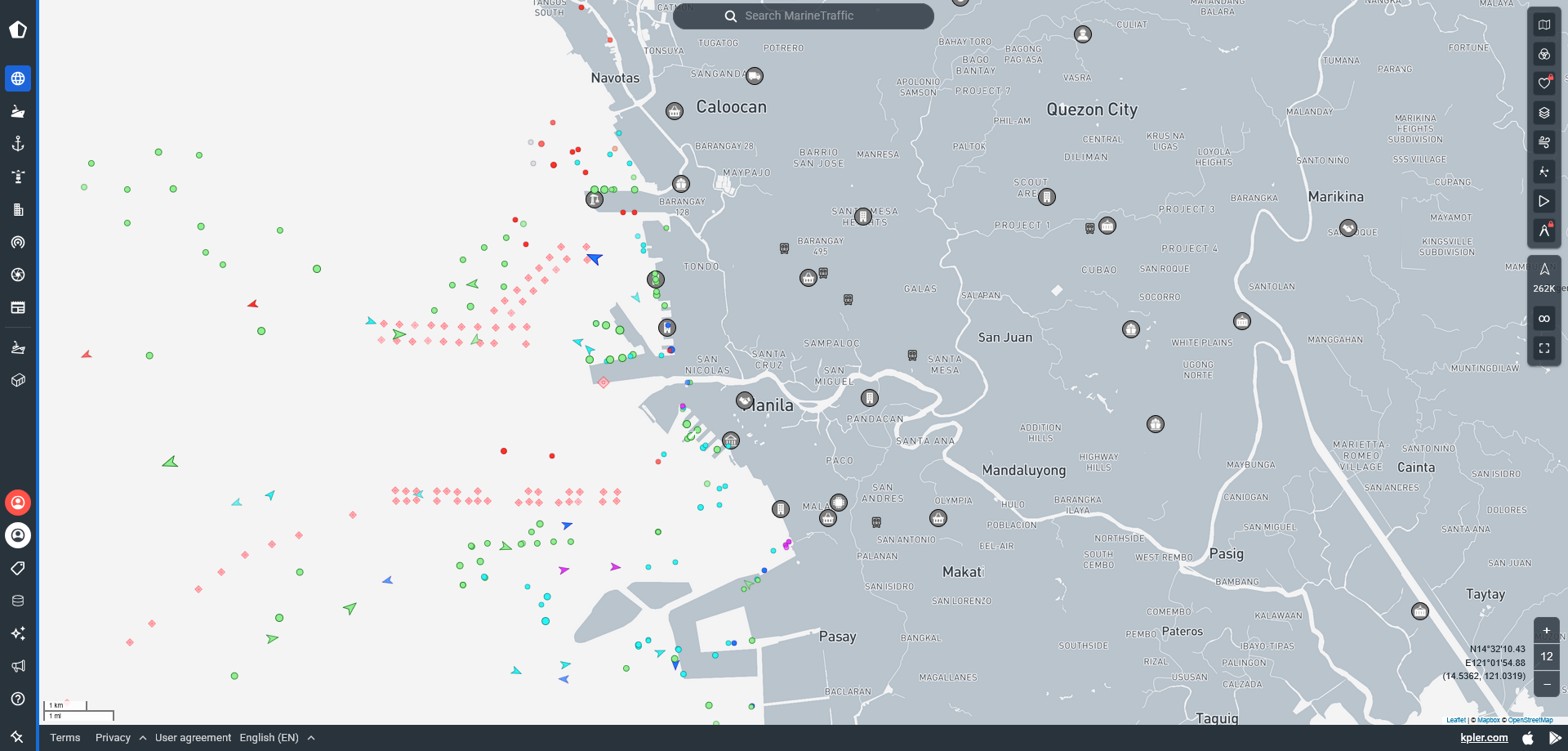Click the marker beside the Manila label
Viewport: 1568px width, 751px height.
tap(745, 400)
